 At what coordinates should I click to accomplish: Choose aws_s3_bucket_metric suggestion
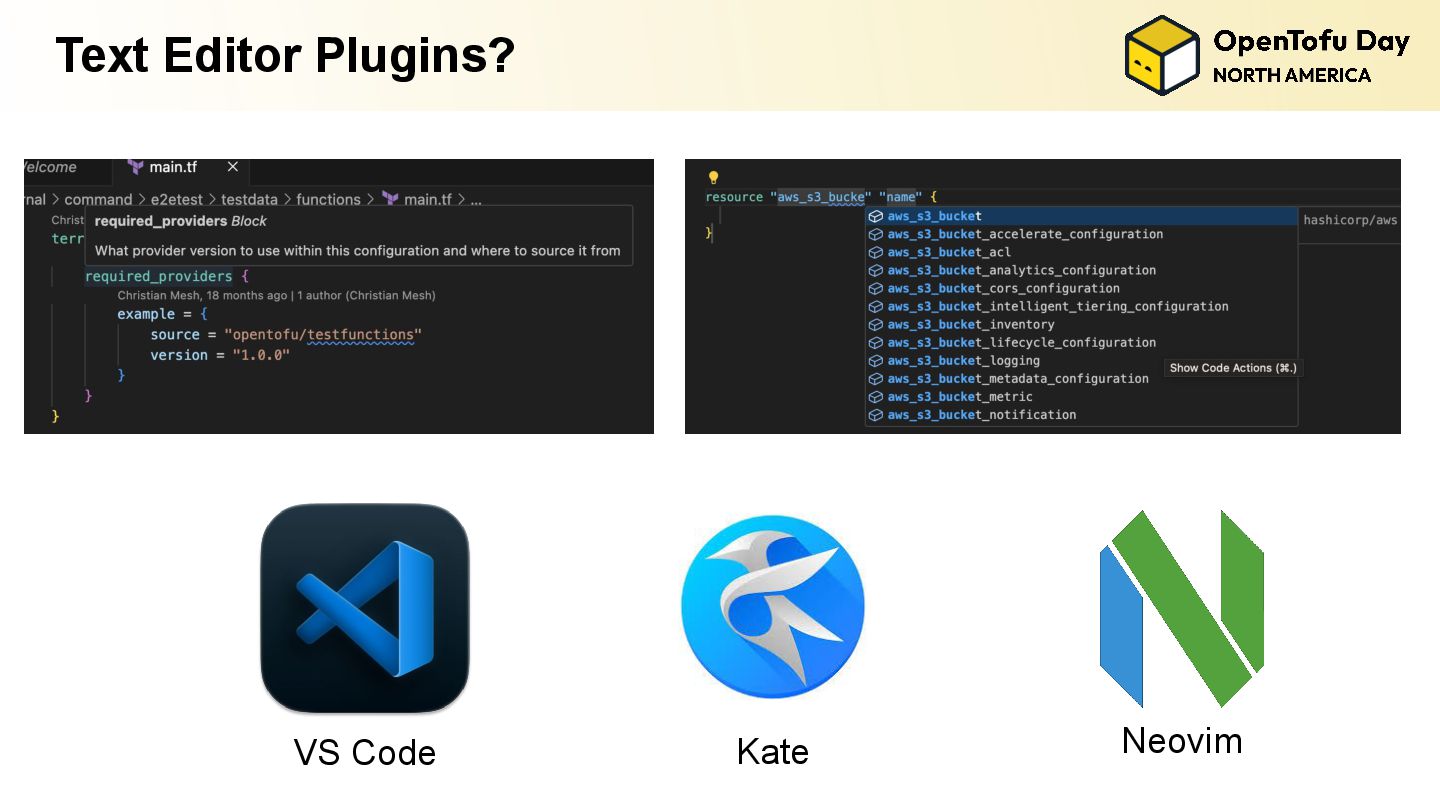1082,396
